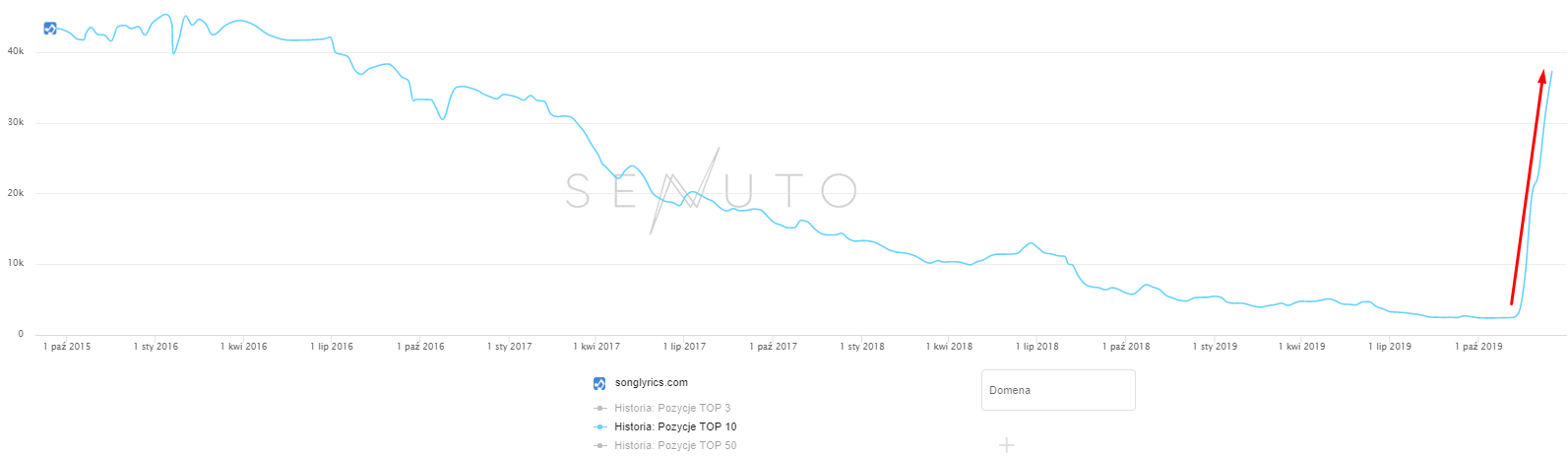Click the songlyrics.com icon at chart start

point(50,29)
